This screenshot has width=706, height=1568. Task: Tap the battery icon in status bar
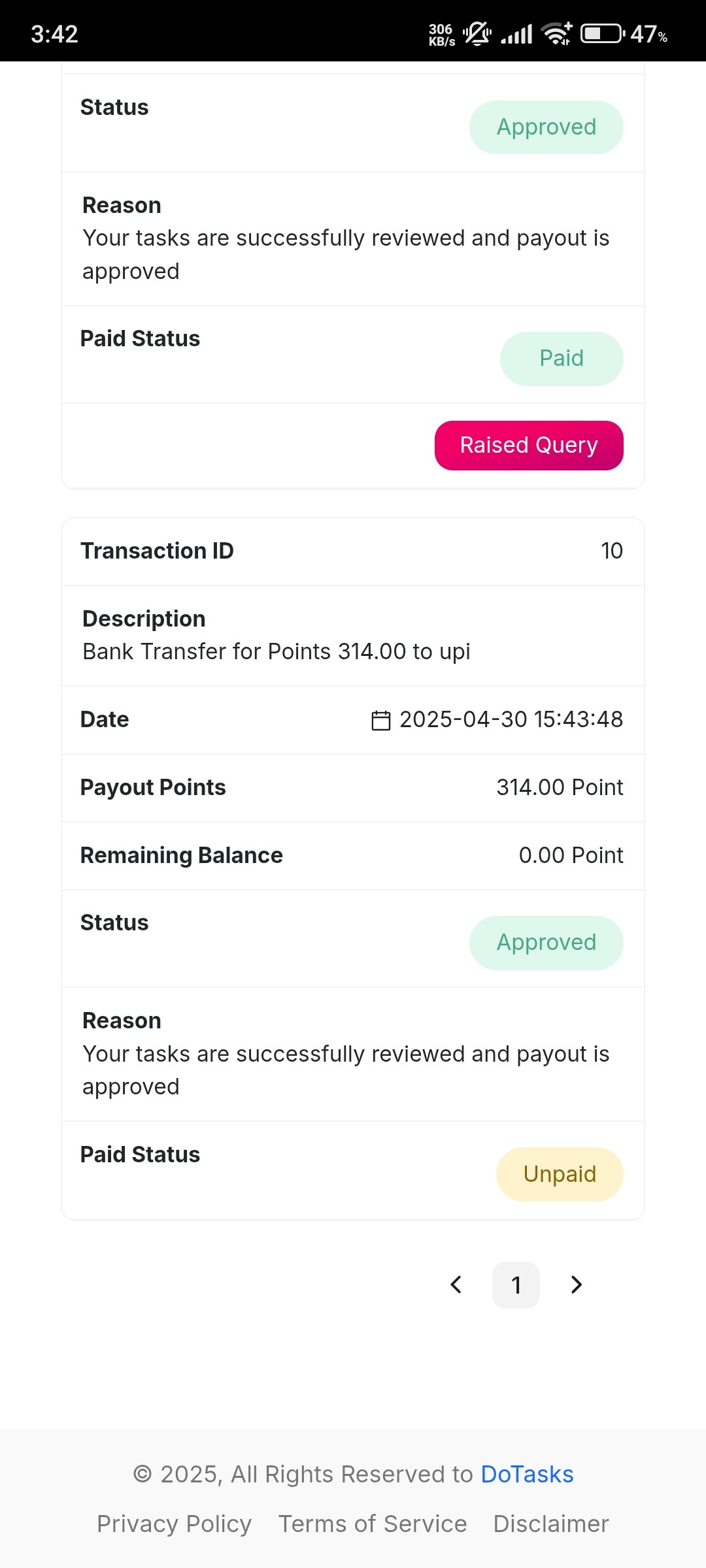(x=603, y=33)
